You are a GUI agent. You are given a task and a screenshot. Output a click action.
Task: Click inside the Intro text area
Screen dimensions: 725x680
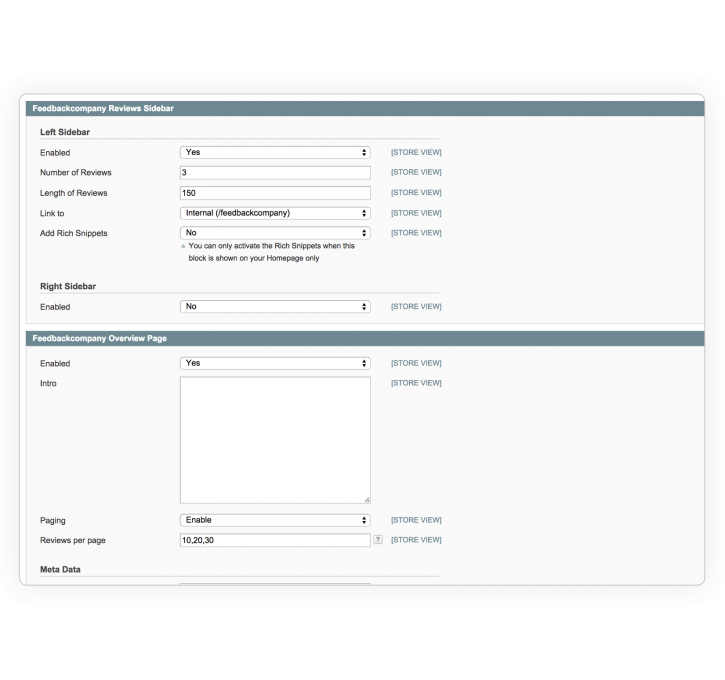tap(275, 440)
